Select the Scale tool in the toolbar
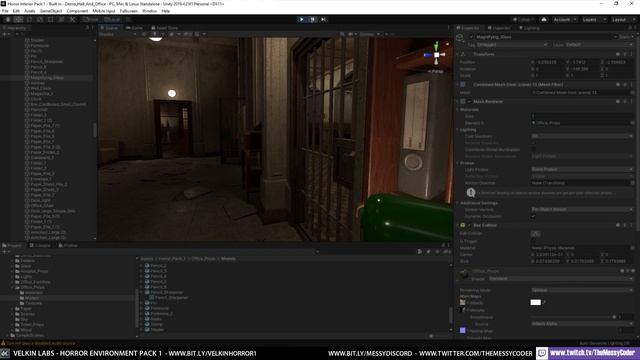 click(40, 20)
